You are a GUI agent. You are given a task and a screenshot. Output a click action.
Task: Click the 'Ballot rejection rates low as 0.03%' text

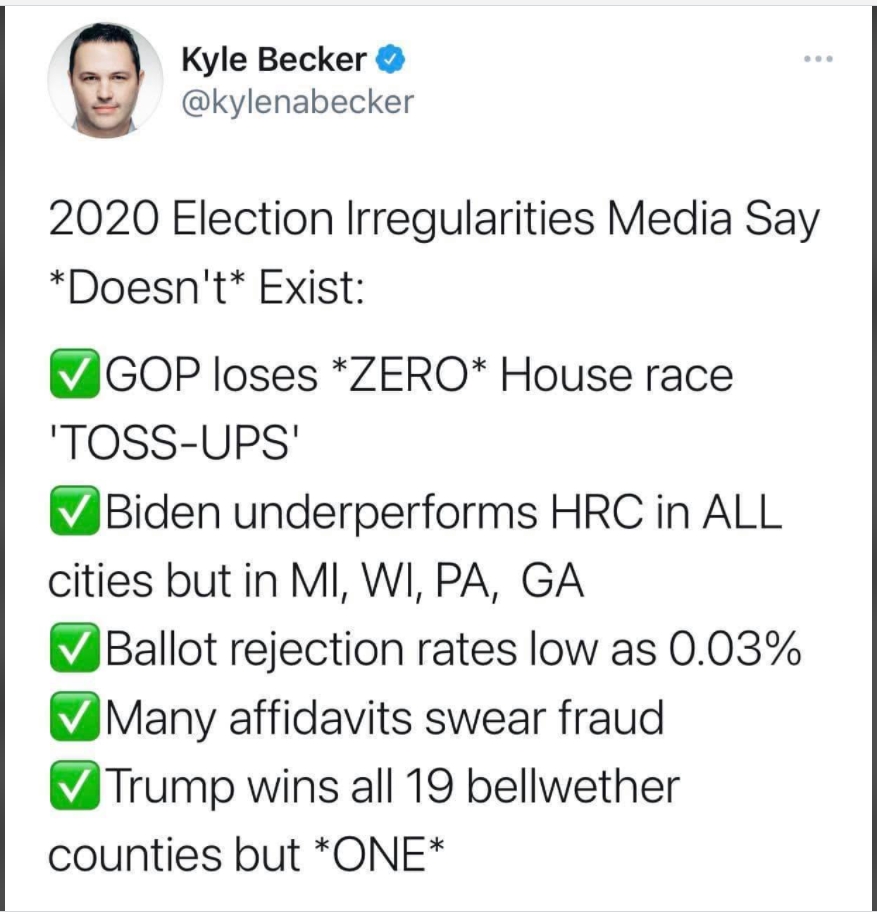coord(453,650)
